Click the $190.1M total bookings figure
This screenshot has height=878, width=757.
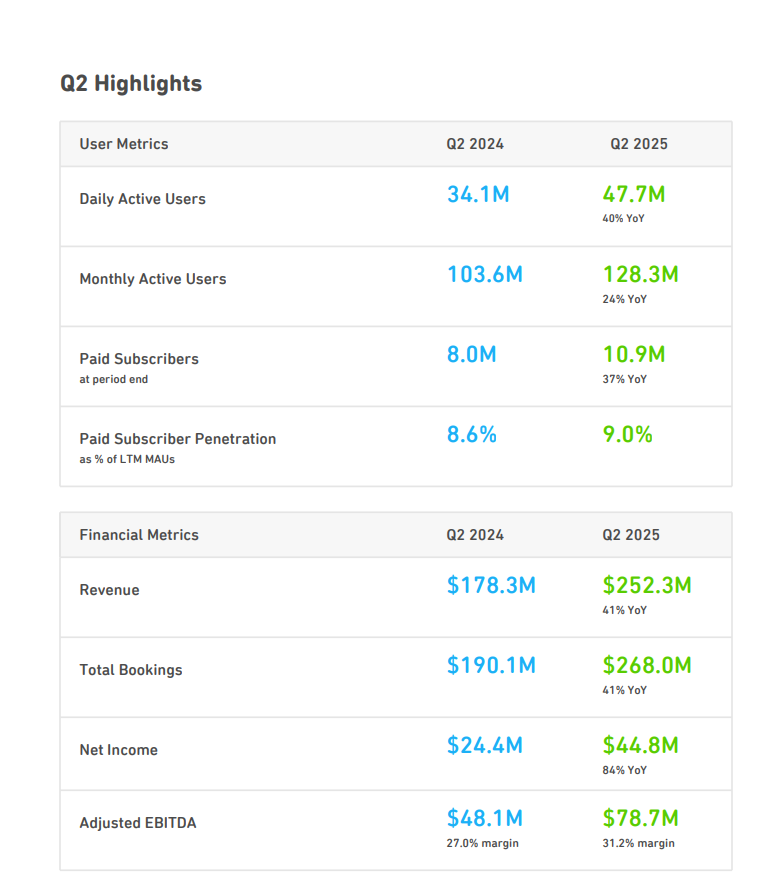[491, 665]
